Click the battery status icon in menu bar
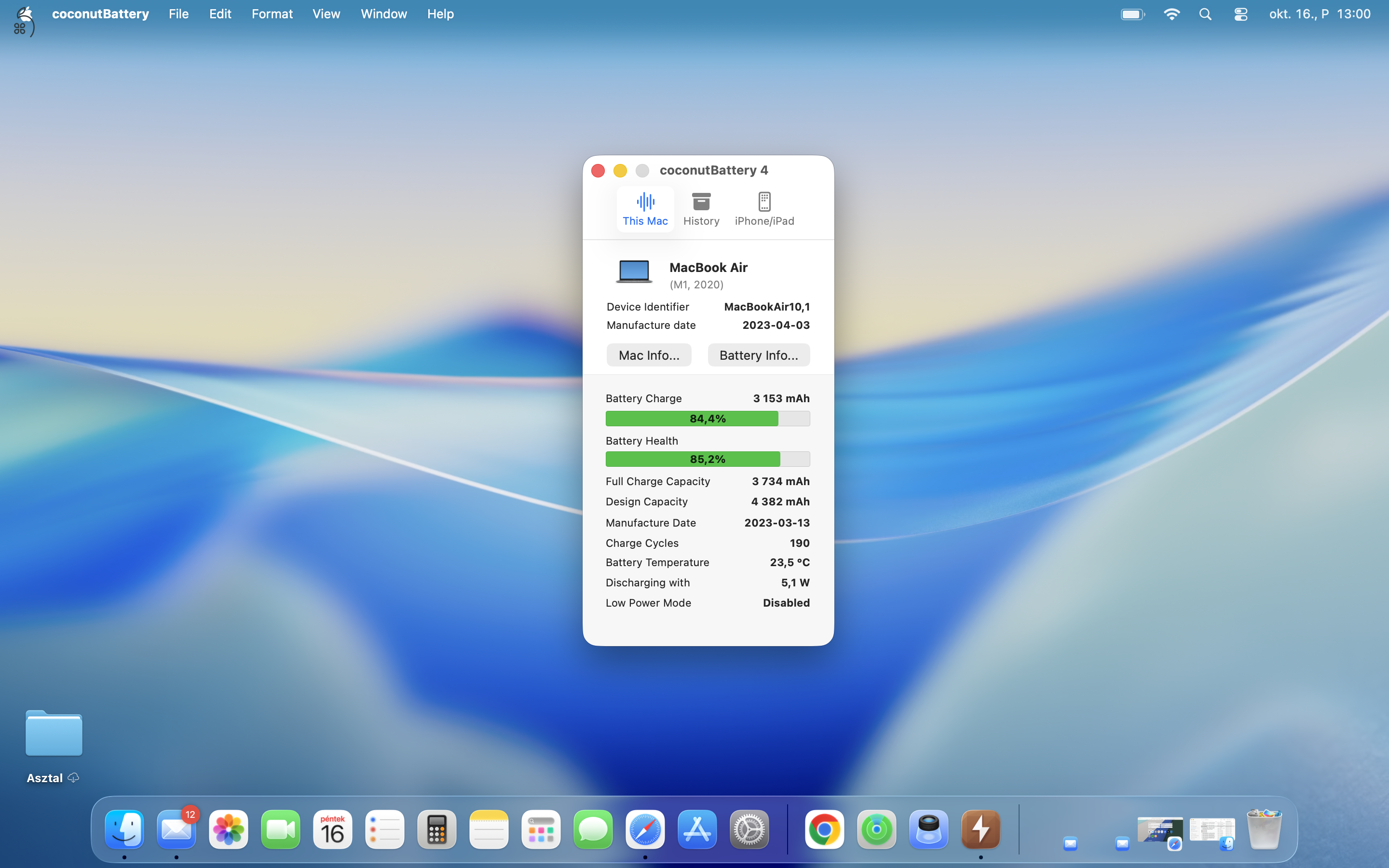 [1132, 14]
